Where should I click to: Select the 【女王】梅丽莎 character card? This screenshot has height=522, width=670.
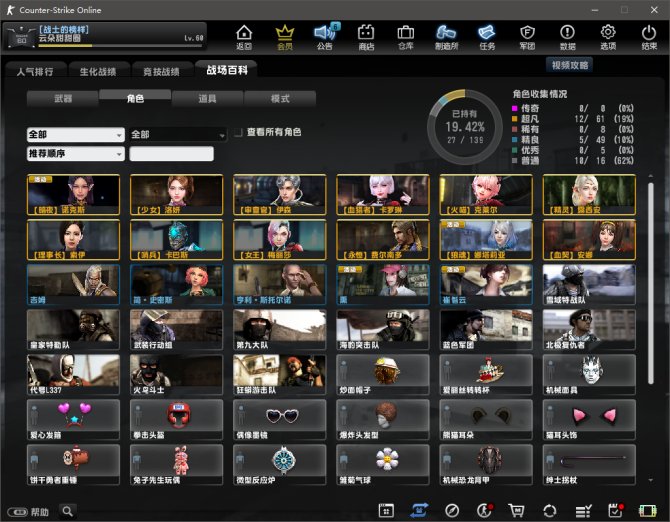[279, 240]
